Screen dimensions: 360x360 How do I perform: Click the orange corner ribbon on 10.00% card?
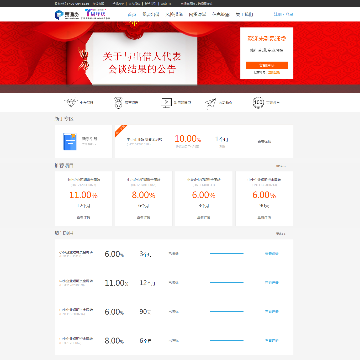(x=120, y=130)
